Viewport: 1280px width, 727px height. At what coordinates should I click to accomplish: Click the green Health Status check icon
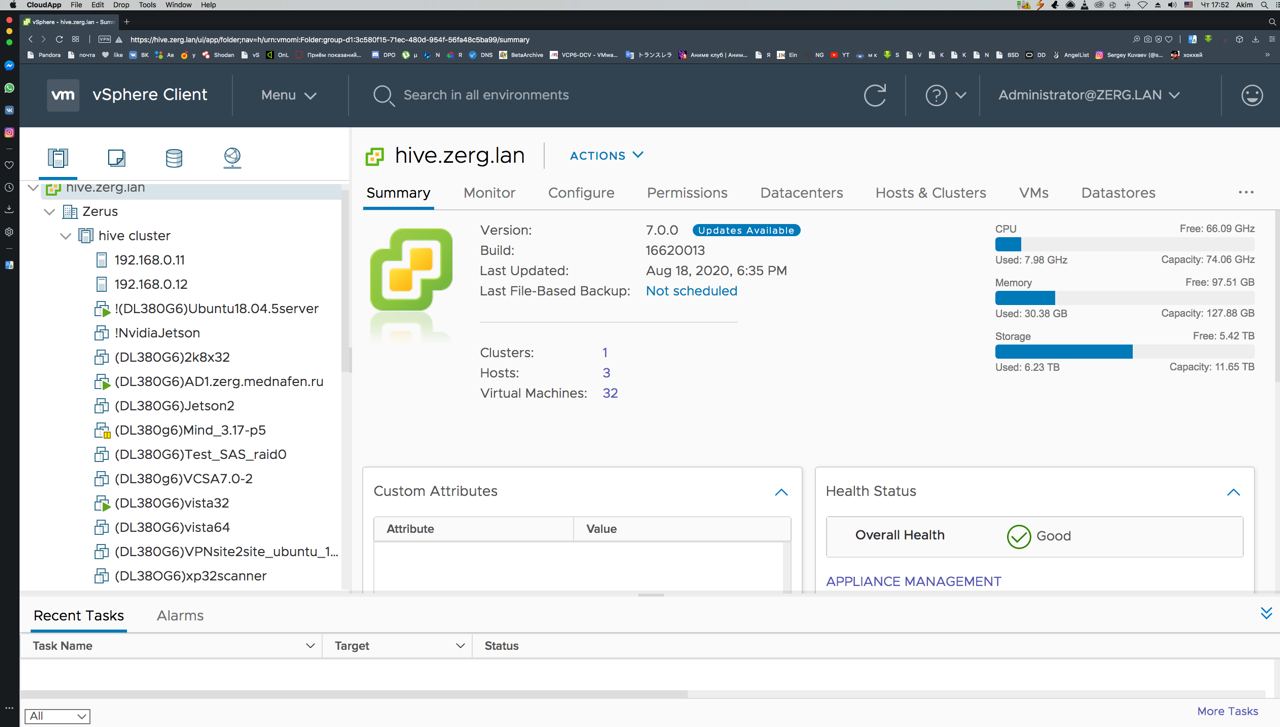(x=1018, y=537)
